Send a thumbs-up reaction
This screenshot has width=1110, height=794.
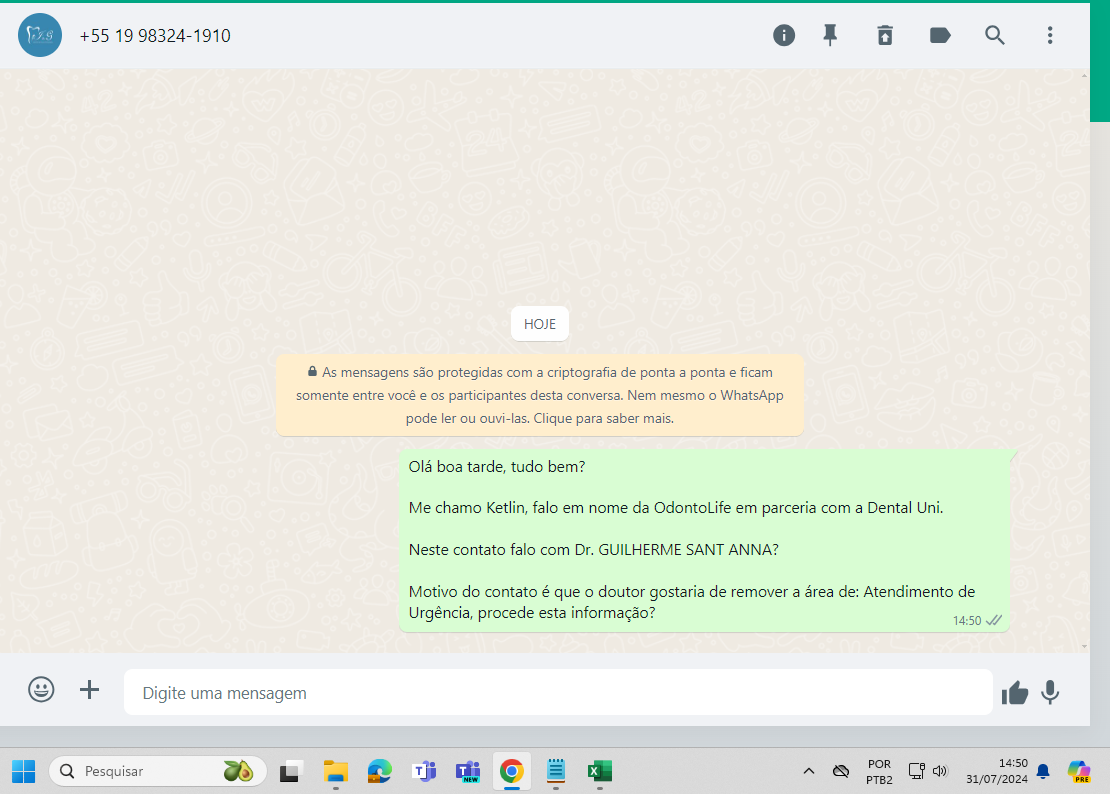[x=1014, y=693]
